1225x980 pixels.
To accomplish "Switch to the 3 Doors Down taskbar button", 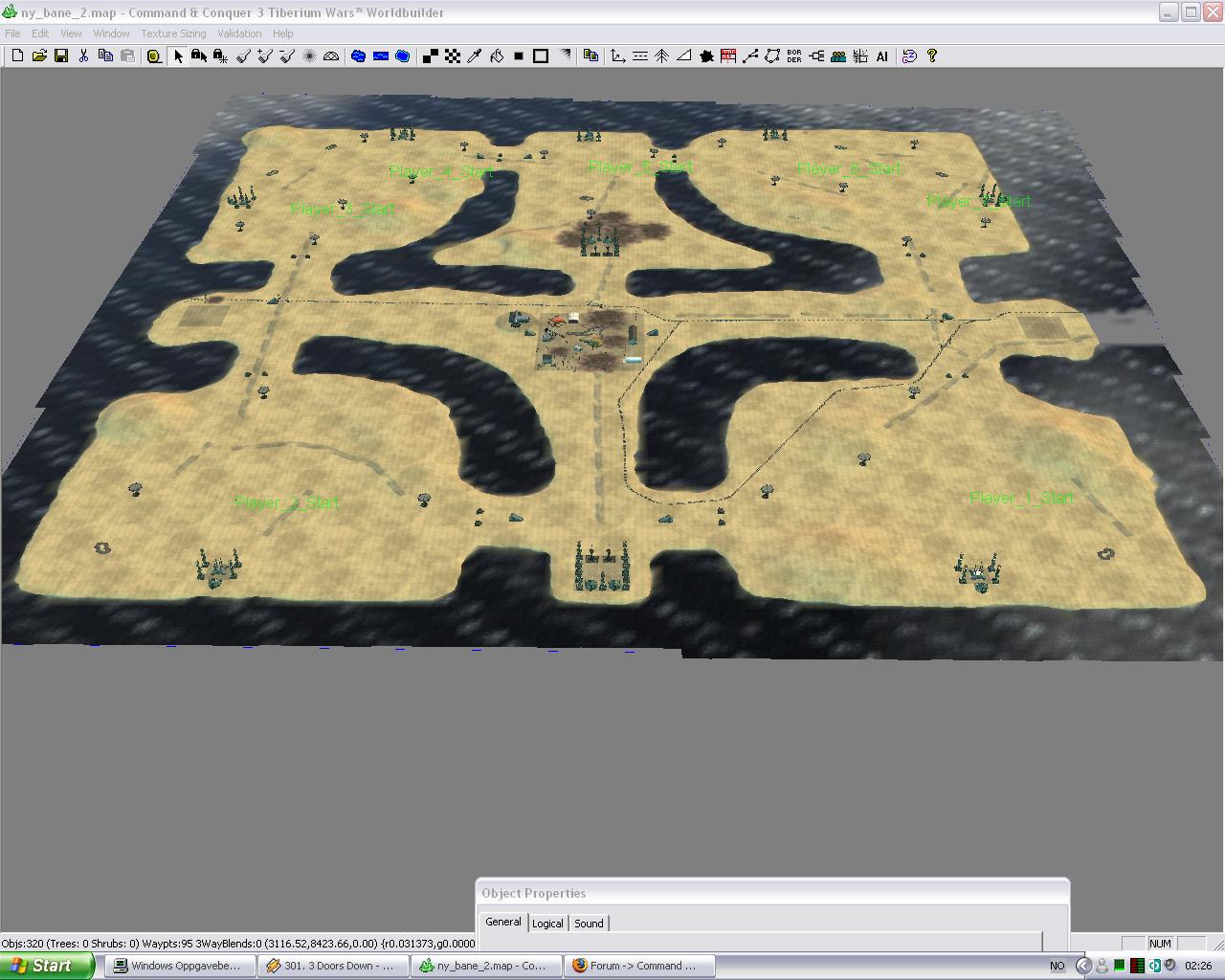I will [333, 966].
